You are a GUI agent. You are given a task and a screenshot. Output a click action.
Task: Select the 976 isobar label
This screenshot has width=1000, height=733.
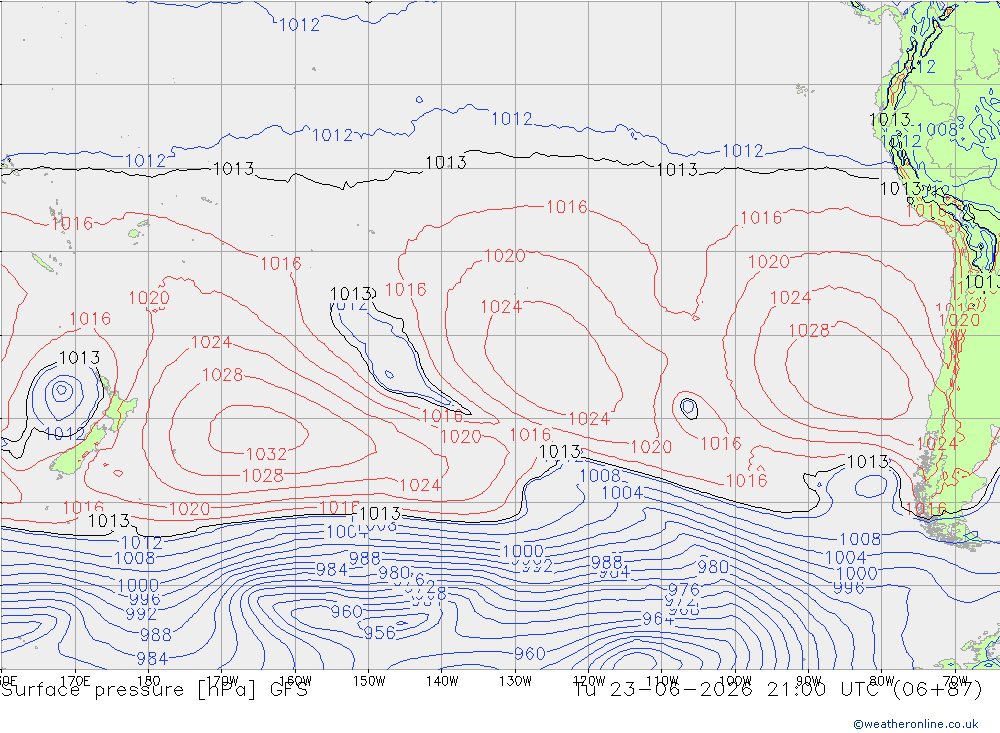click(684, 589)
